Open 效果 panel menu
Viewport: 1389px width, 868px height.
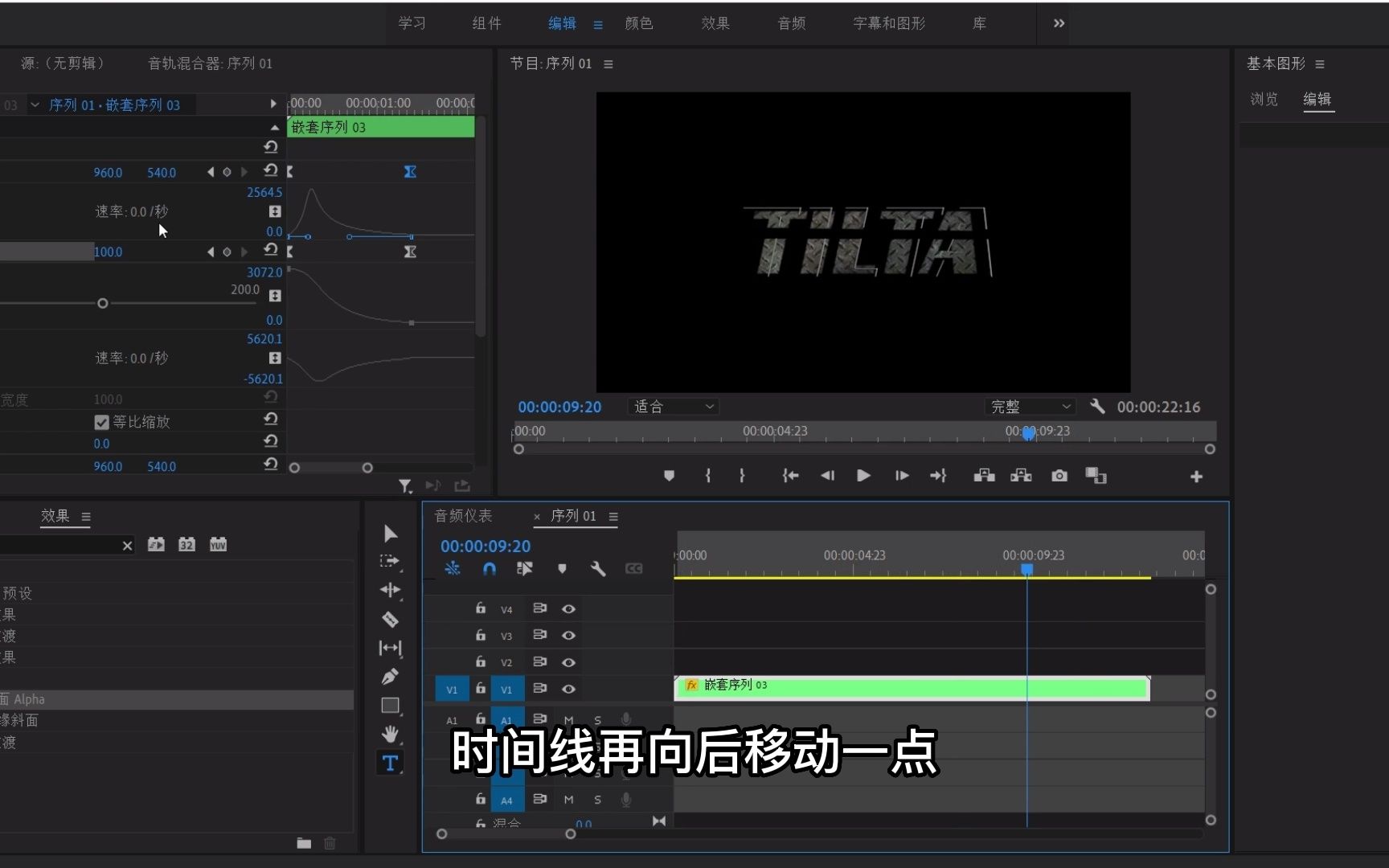pyautogui.click(x=86, y=517)
